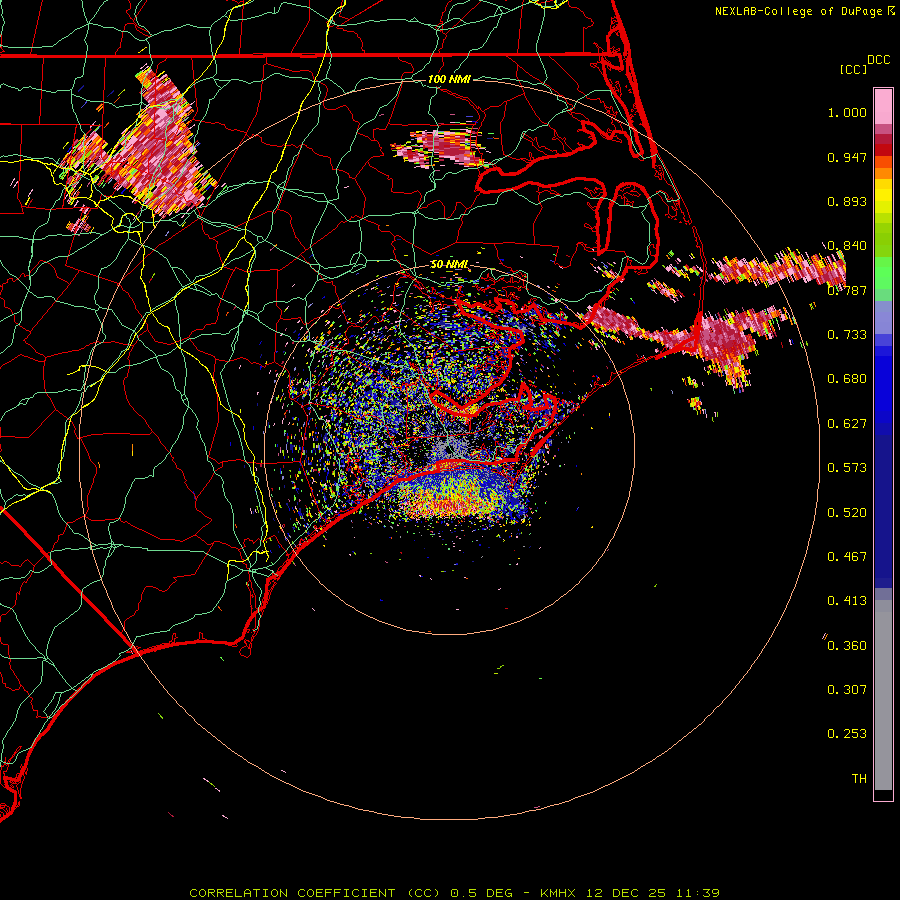Click the 50 NMI range ring label

pyautogui.click(x=449, y=264)
